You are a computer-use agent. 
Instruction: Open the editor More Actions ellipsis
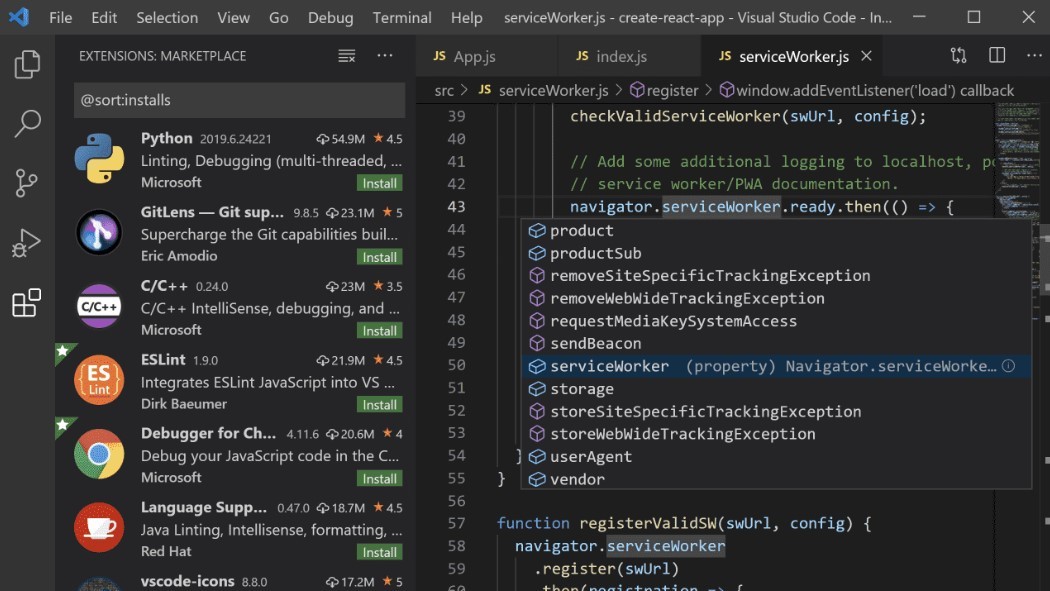point(1035,56)
